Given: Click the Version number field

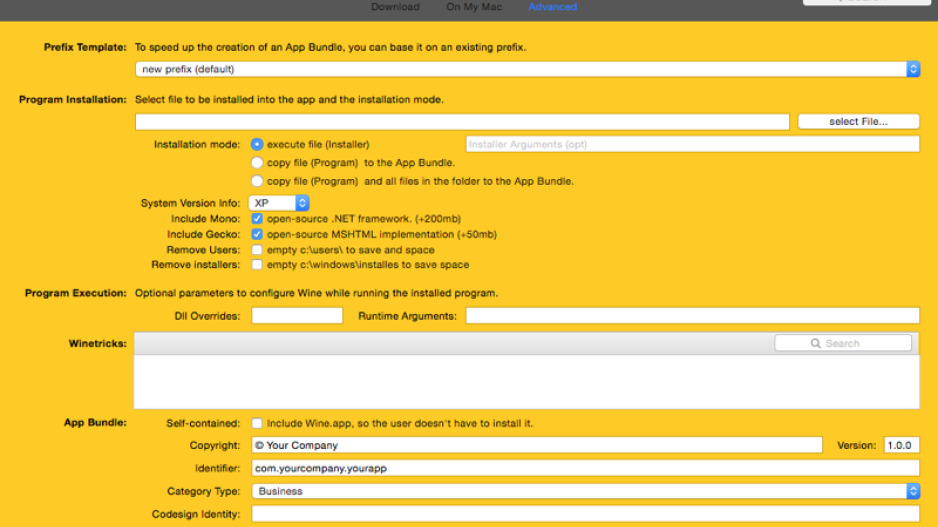Looking at the screenshot, I should click(x=901, y=445).
